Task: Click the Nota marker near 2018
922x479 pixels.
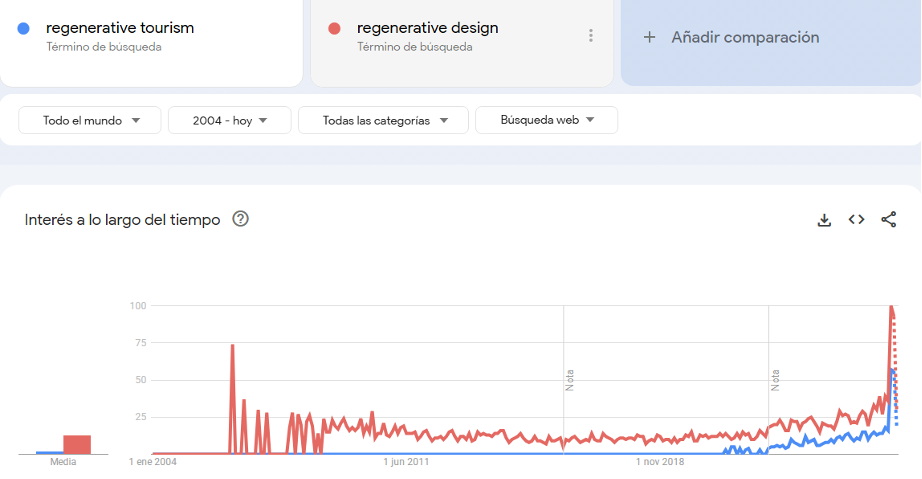Action: [775, 380]
